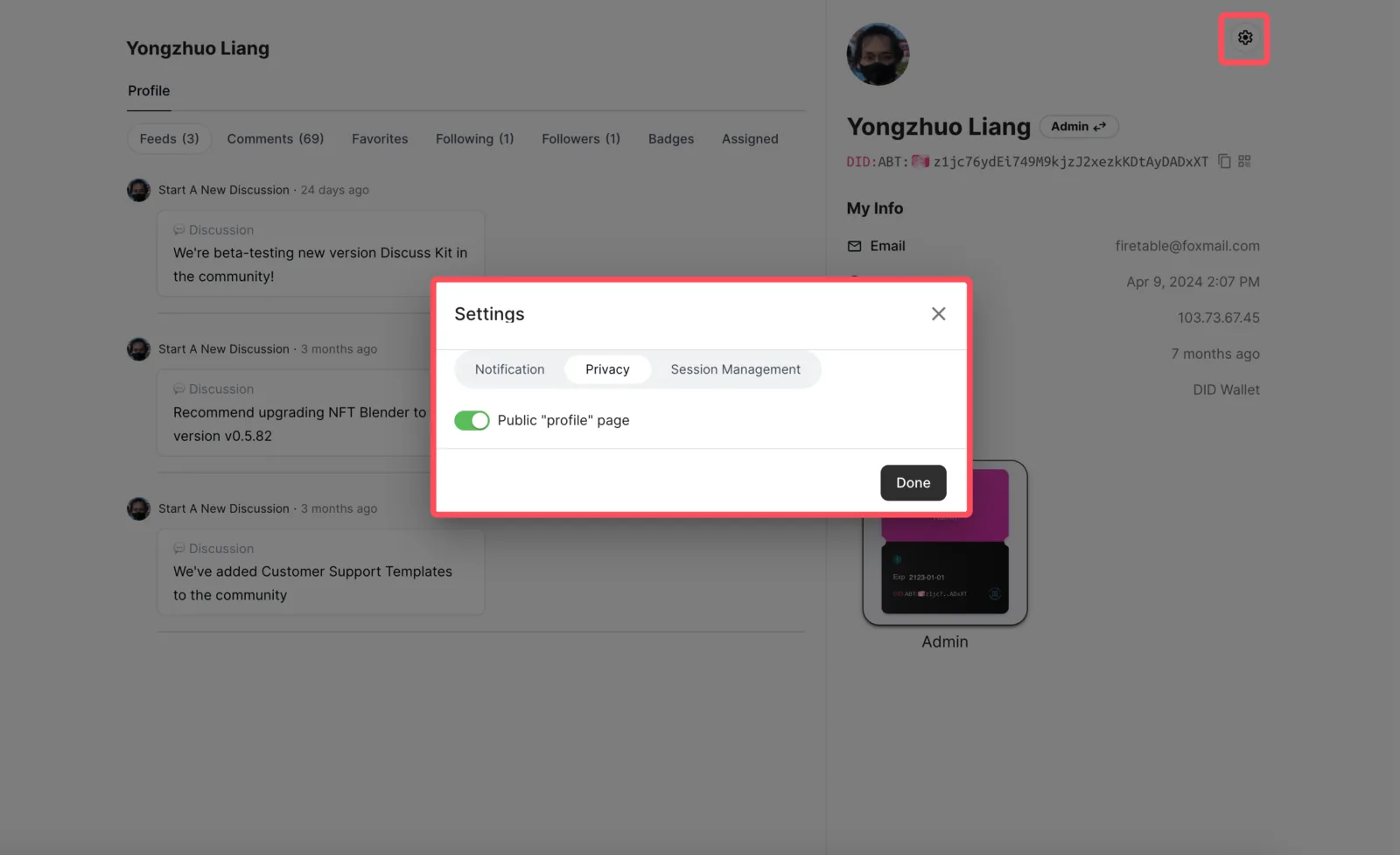Click Yongzhuo Liang page title heading
This screenshot has width=1400, height=855.
click(x=198, y=48)
